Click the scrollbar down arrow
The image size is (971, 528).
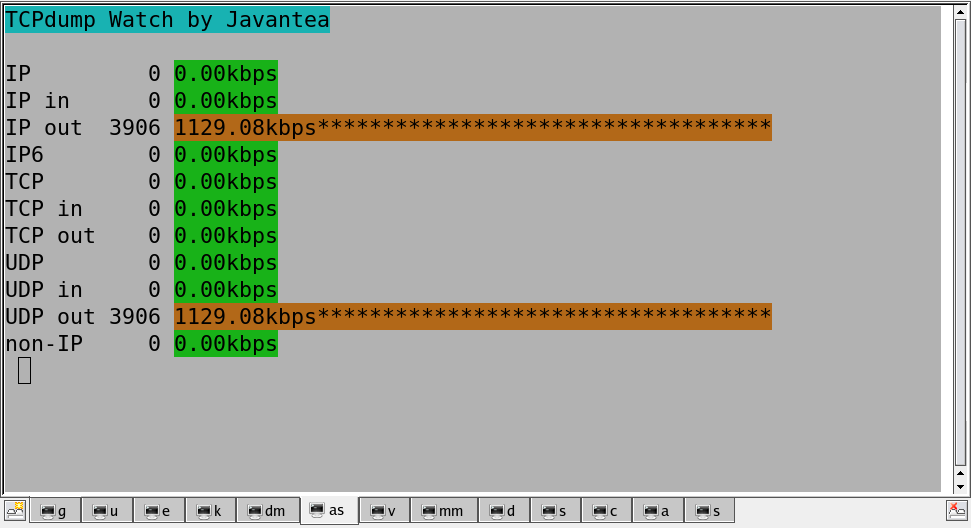960,486
